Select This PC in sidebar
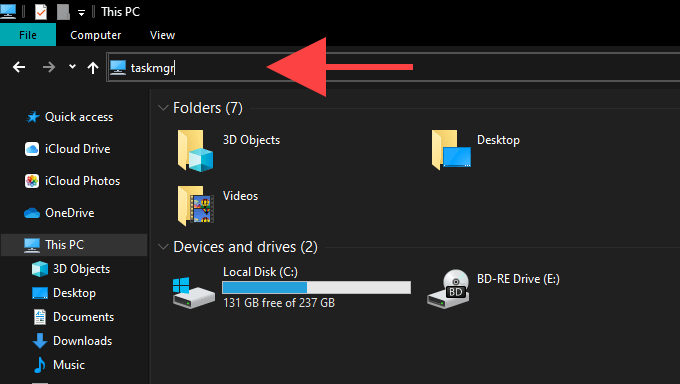This screenshot has height=384, width=680. pyautogui.click(x=74, y=245)
